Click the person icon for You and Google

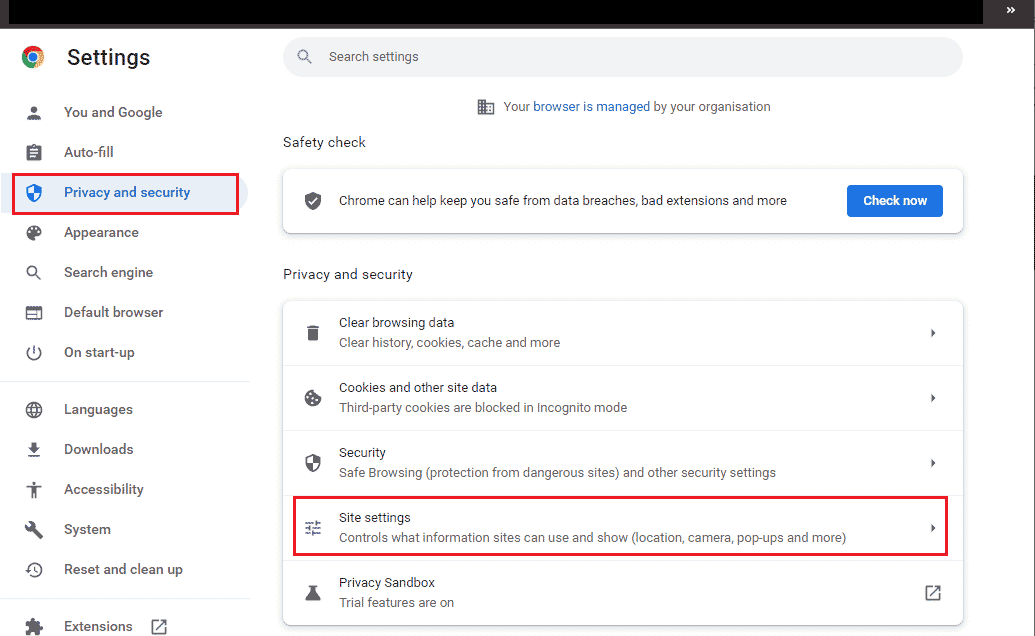(34, 113)
